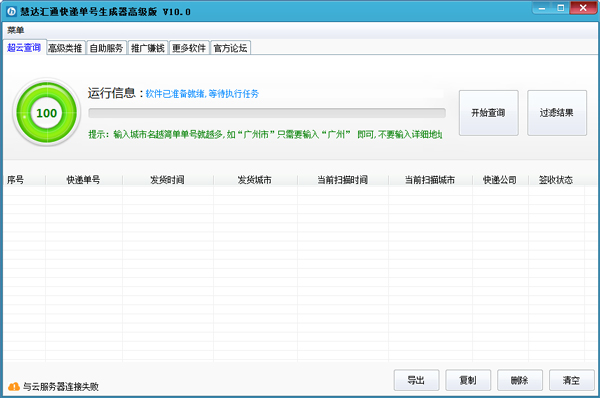Click the 签收状态 column header
600x398 pixels.
(x=556, y=180)
